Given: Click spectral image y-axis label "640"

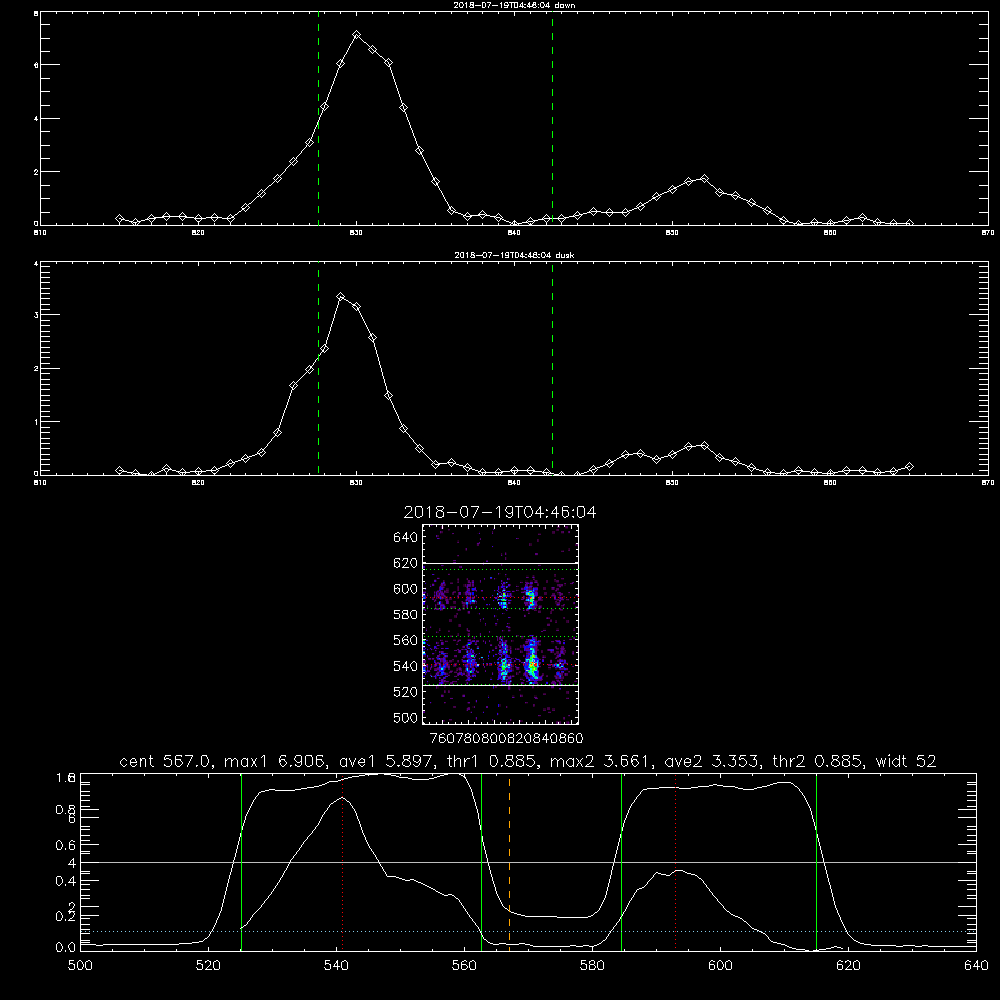Looking at the screenshot, I should pos(406,538).
